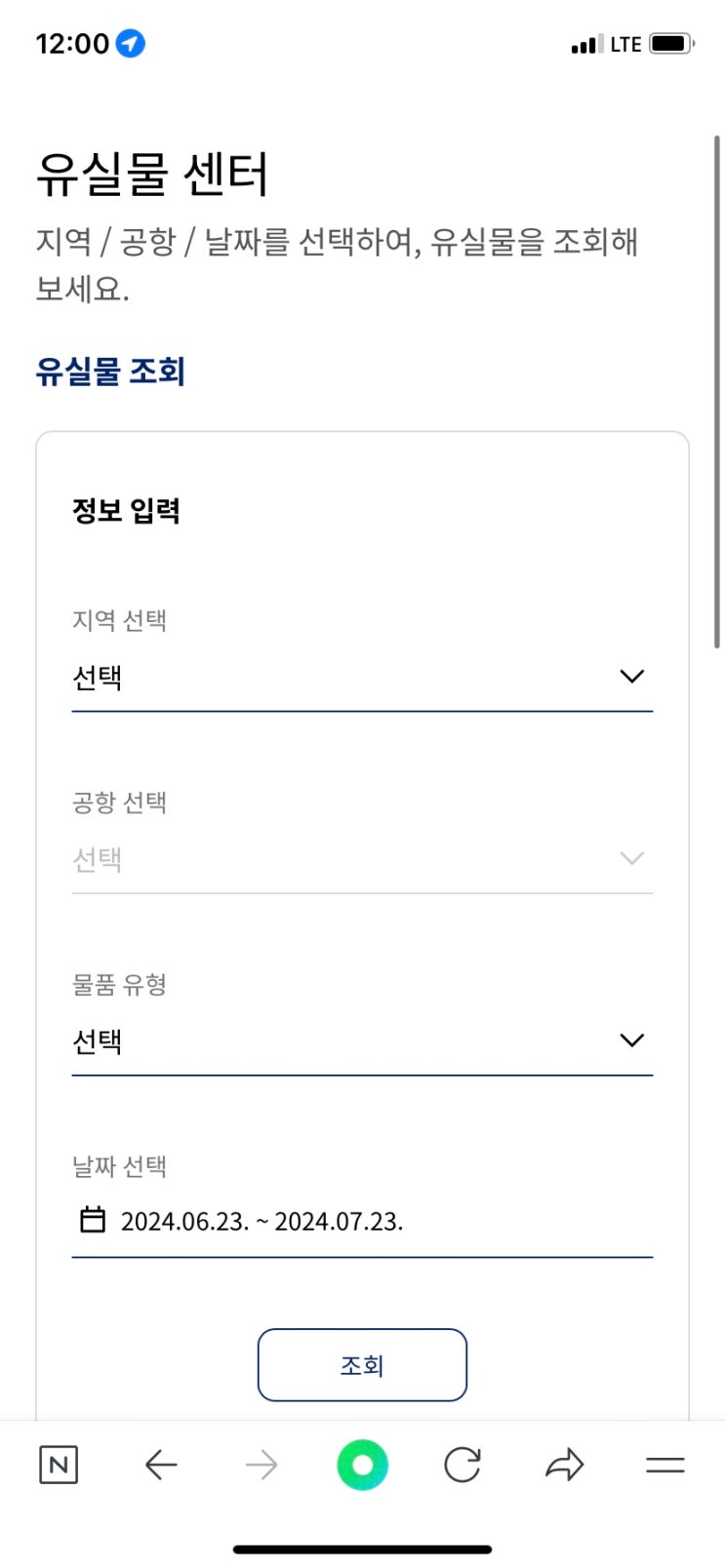The width and height of the screenshot is (725, 1568).
Task: Tap the location arrow in status bar
Action: (131, 44)
